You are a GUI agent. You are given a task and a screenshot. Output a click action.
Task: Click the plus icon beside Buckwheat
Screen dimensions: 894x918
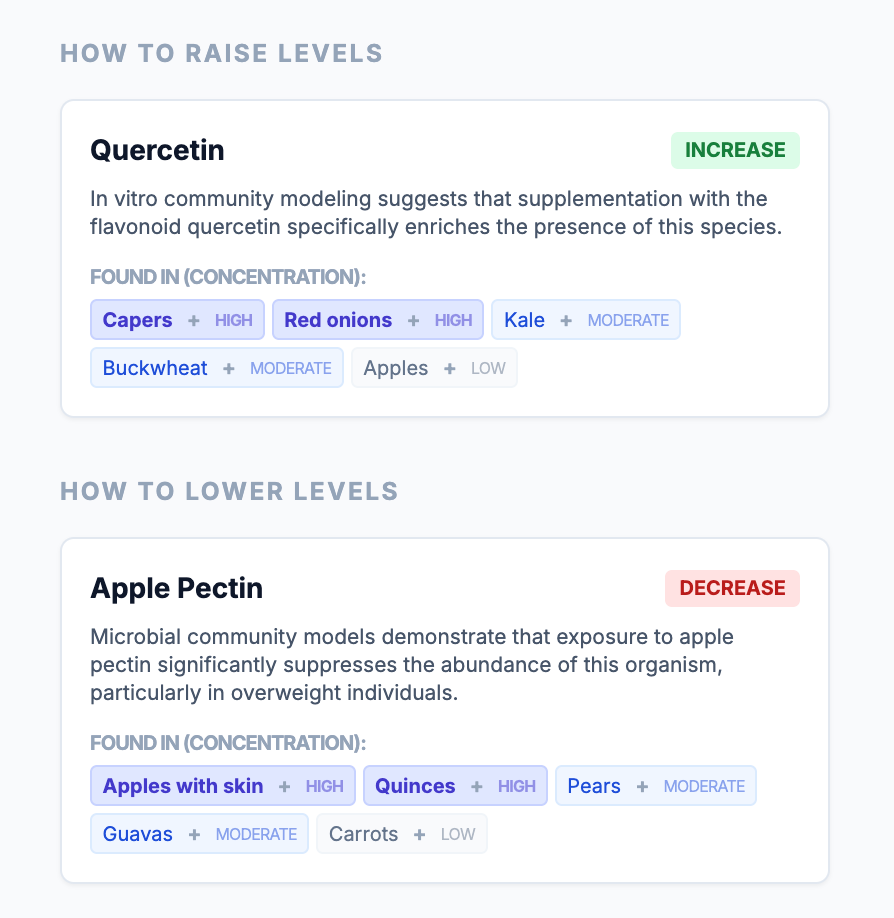point(229,369)
